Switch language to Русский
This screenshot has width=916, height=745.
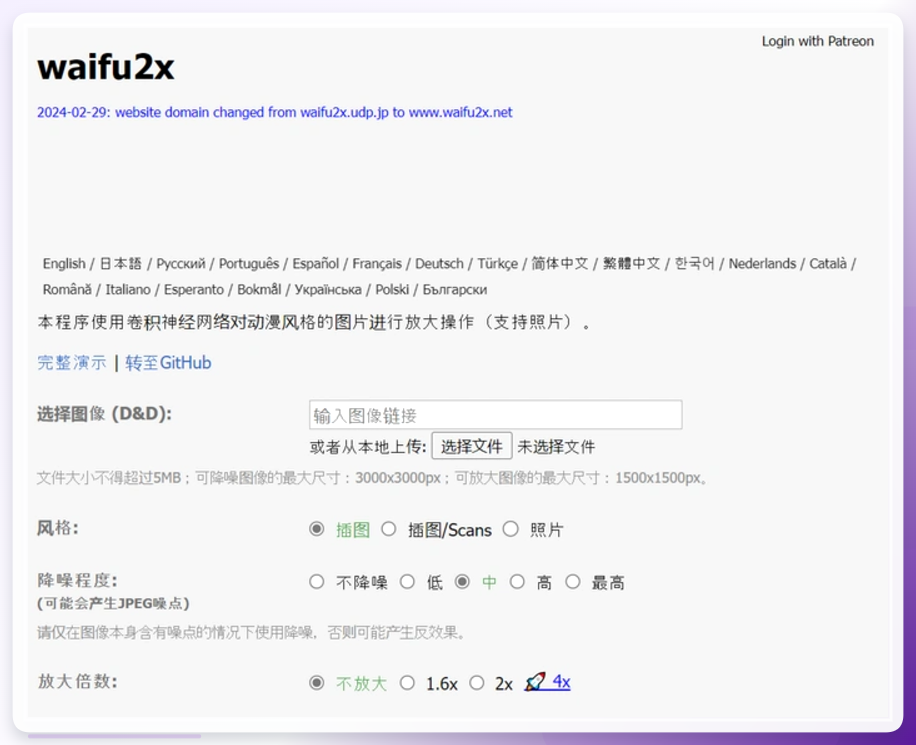click(181, 264)
